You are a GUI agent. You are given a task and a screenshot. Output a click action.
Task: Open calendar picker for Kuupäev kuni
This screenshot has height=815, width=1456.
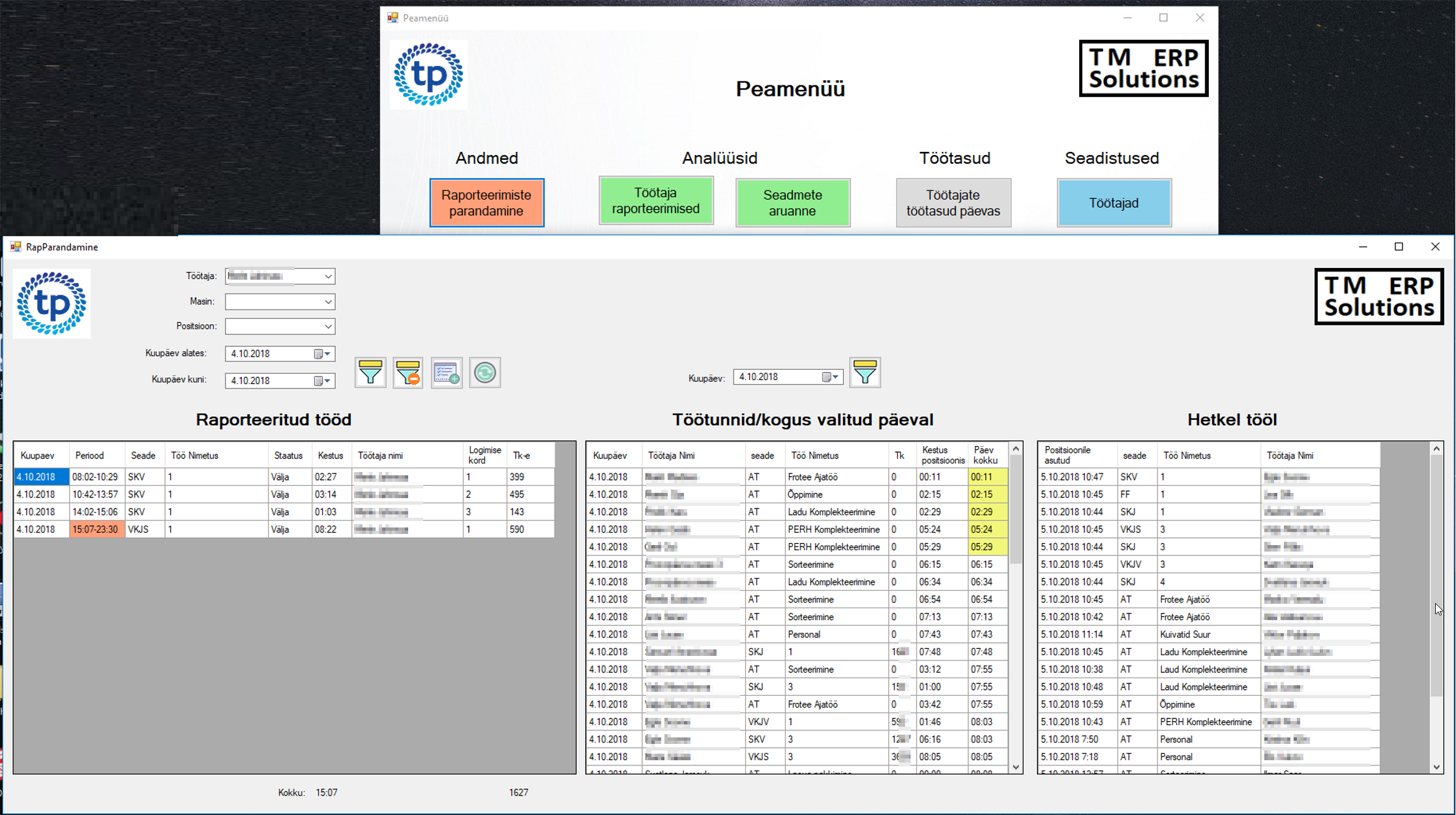tap(321, 381)
